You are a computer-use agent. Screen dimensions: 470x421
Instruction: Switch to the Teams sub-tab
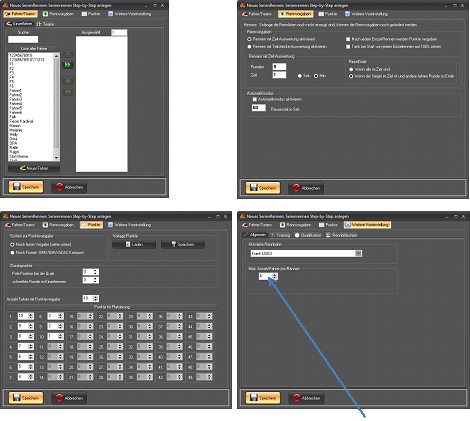[45, 24]
